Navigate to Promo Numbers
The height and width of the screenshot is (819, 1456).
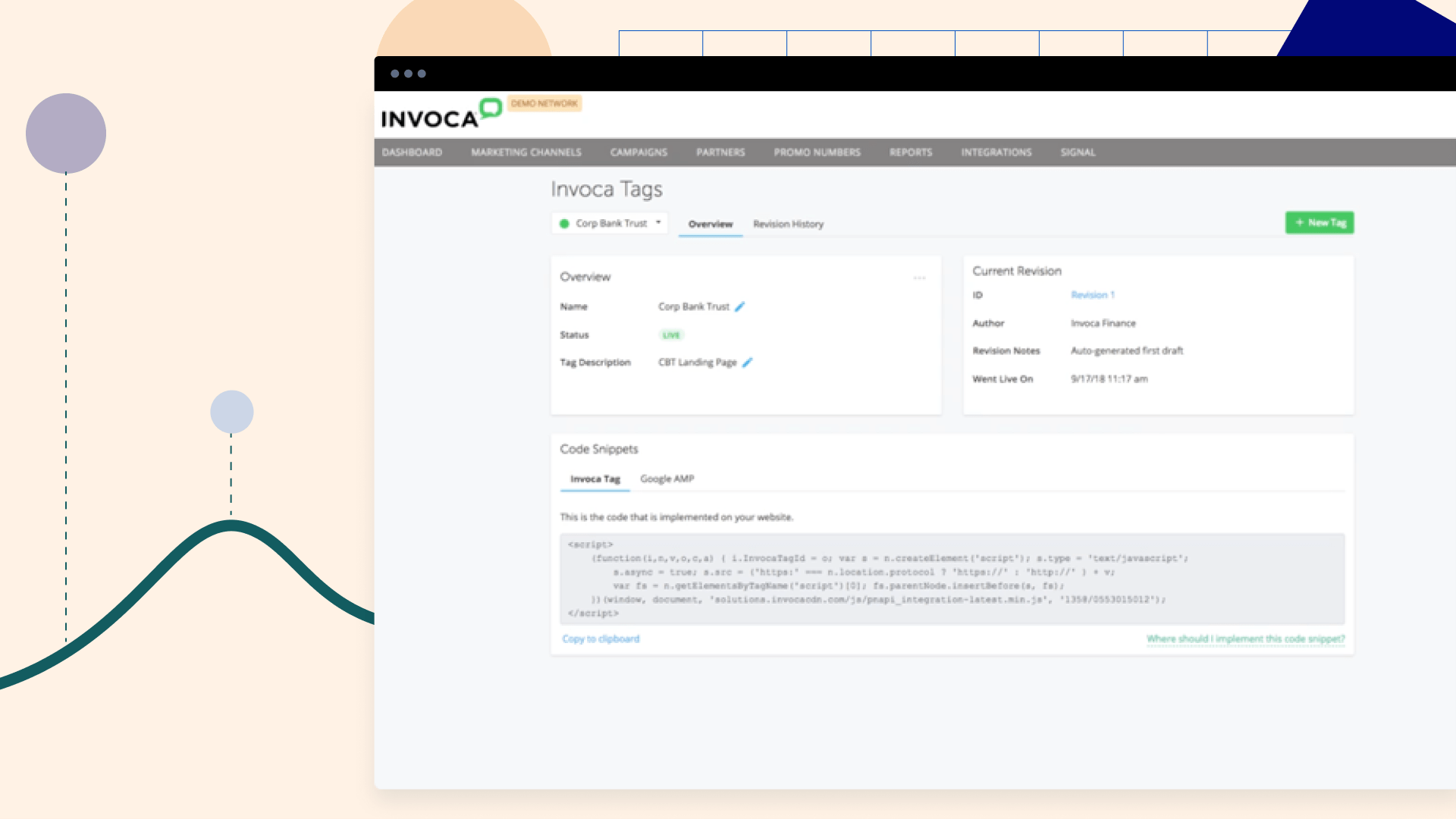tap(817, 152)
